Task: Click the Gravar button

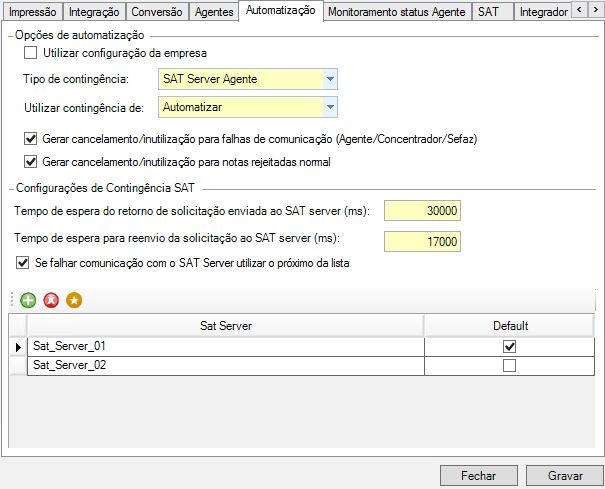Action: pyautogui.click(x=565, y=475)
